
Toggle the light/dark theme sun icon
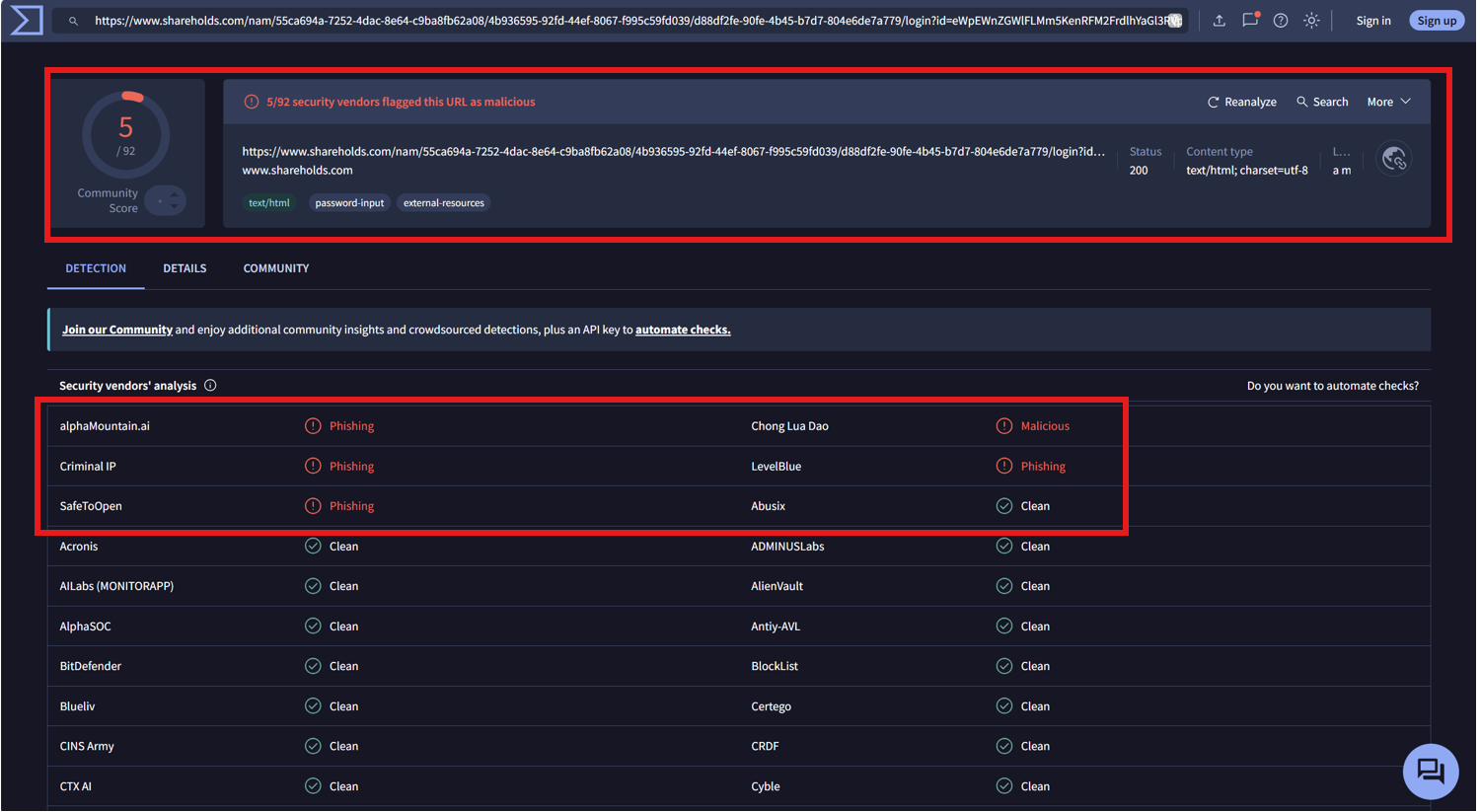tap(1311, 21)
